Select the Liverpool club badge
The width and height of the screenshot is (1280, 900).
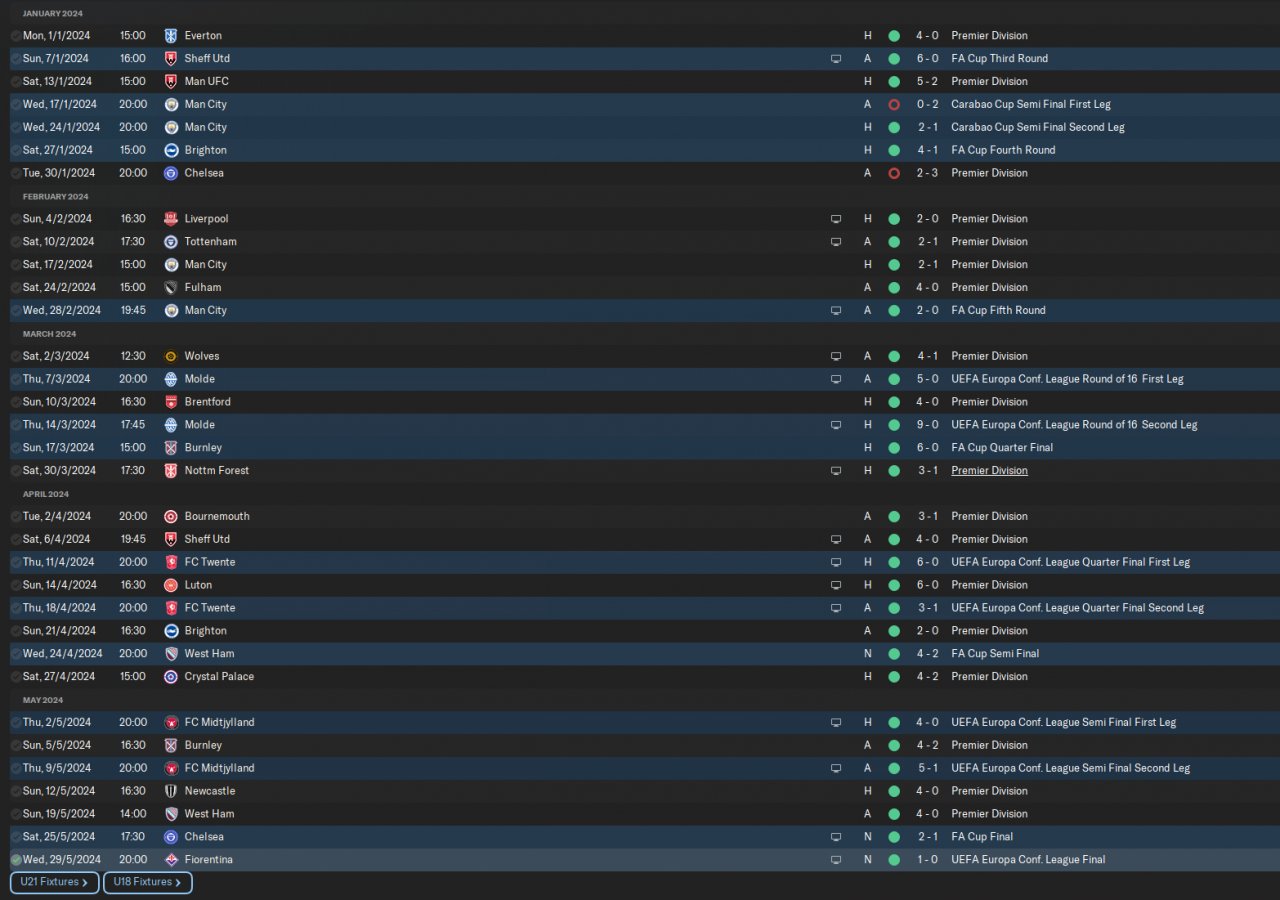click(x=171, y=218)
